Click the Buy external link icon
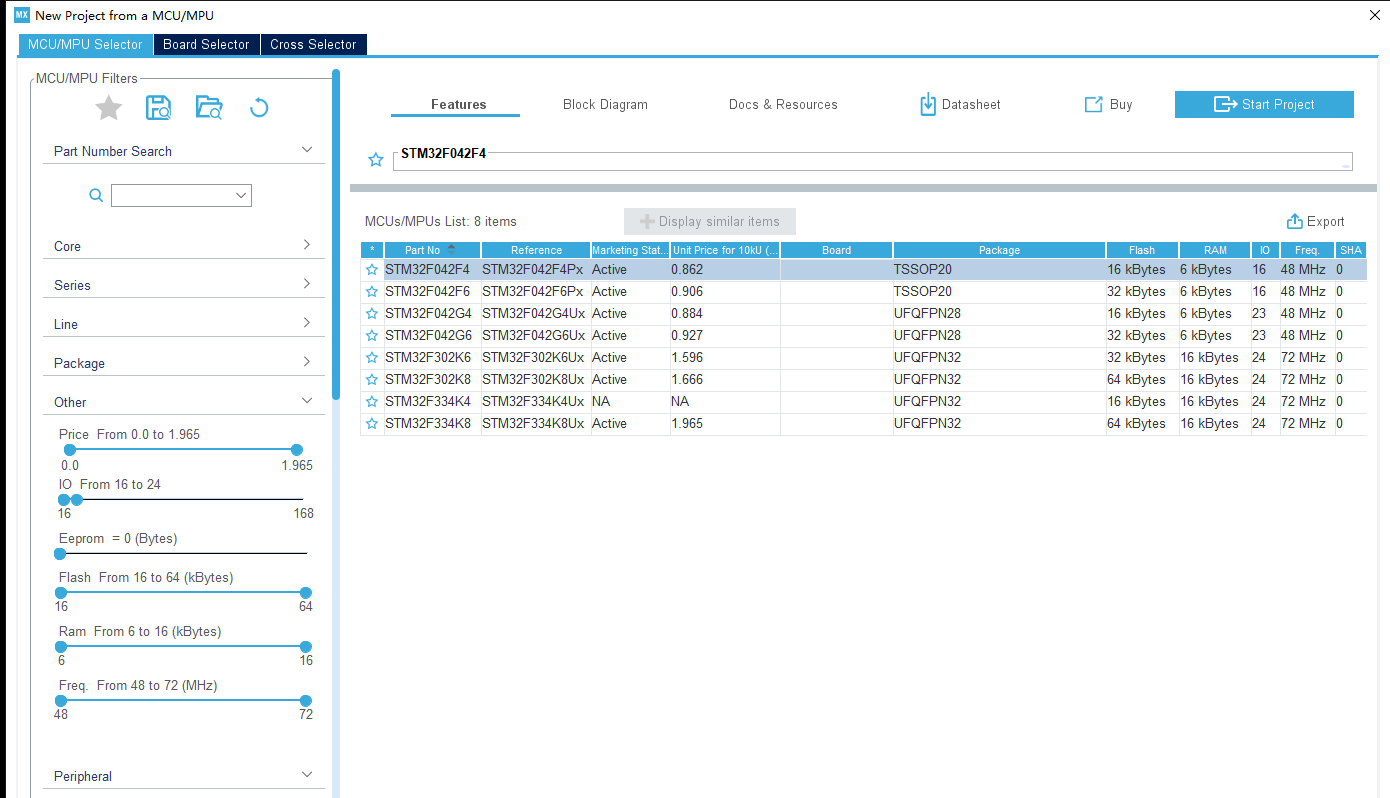Image resolution: width=1390 pixels, height=798 pixels. [x=1093, y=104]
